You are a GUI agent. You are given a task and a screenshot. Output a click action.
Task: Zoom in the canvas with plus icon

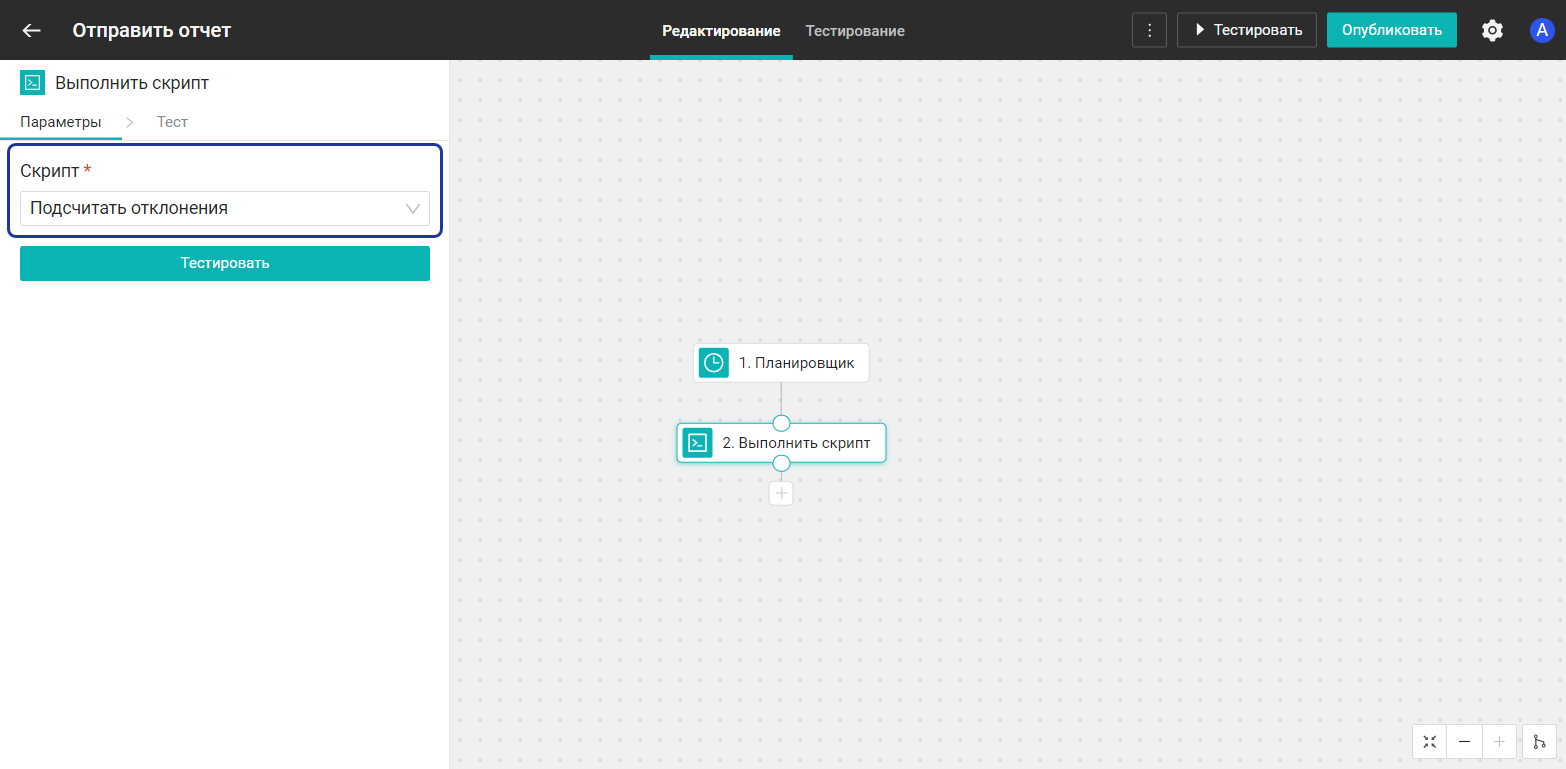[x=1498, y=741]
